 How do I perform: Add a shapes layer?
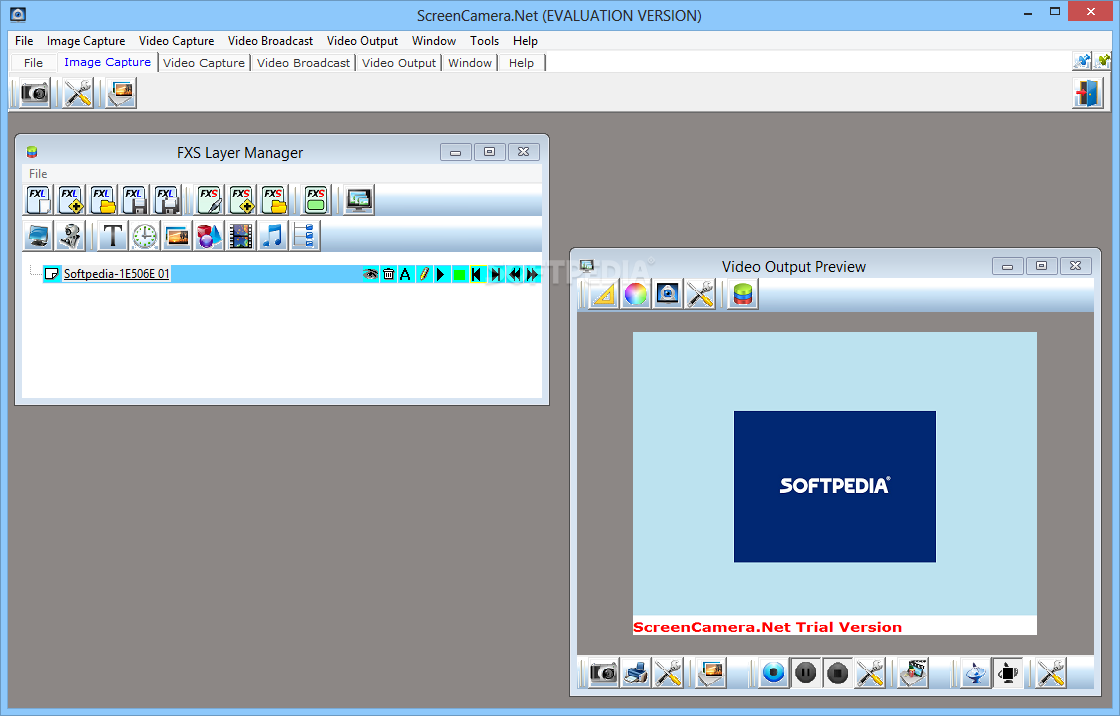pyautogui.click(x=209, y=236)
